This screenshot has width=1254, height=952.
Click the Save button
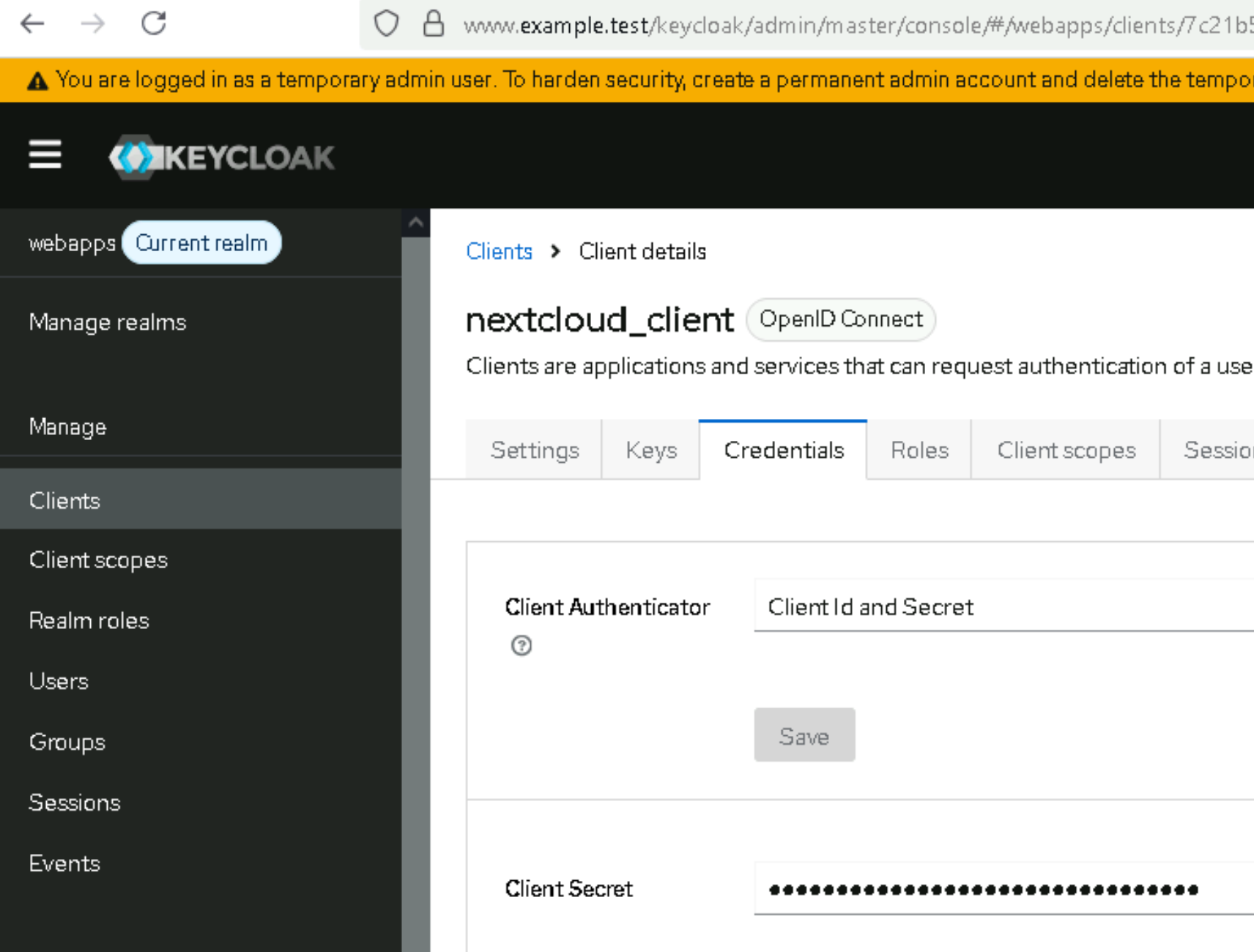804,735
